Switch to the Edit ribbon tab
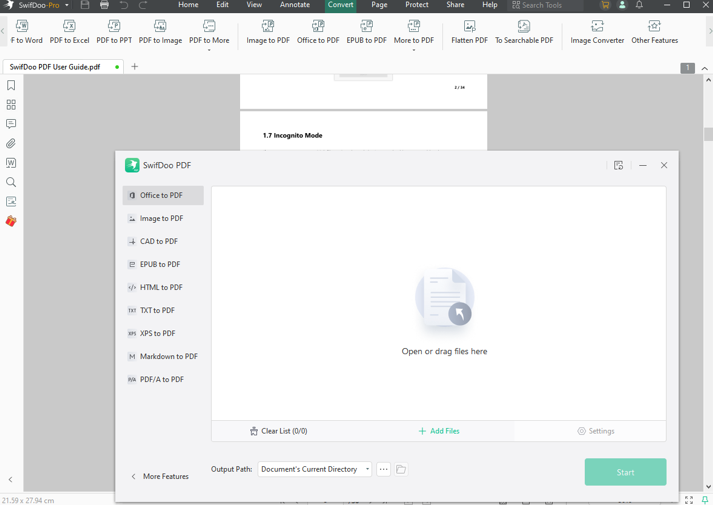This screenshot has width=713, height=505. (x=222, y=5)
